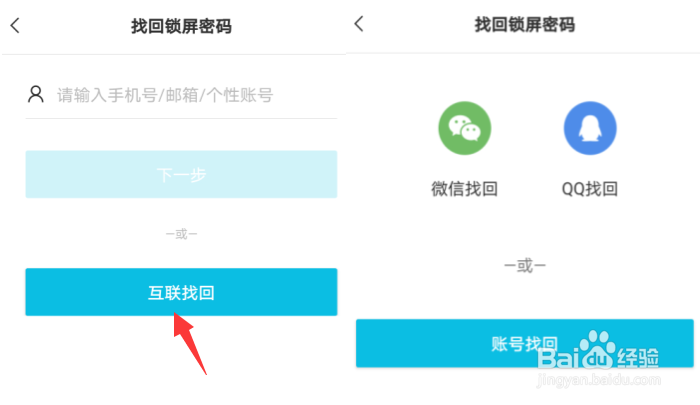Click the right screen title 找回锁屏密码
The image size is (700, 405).
(525, 25)
